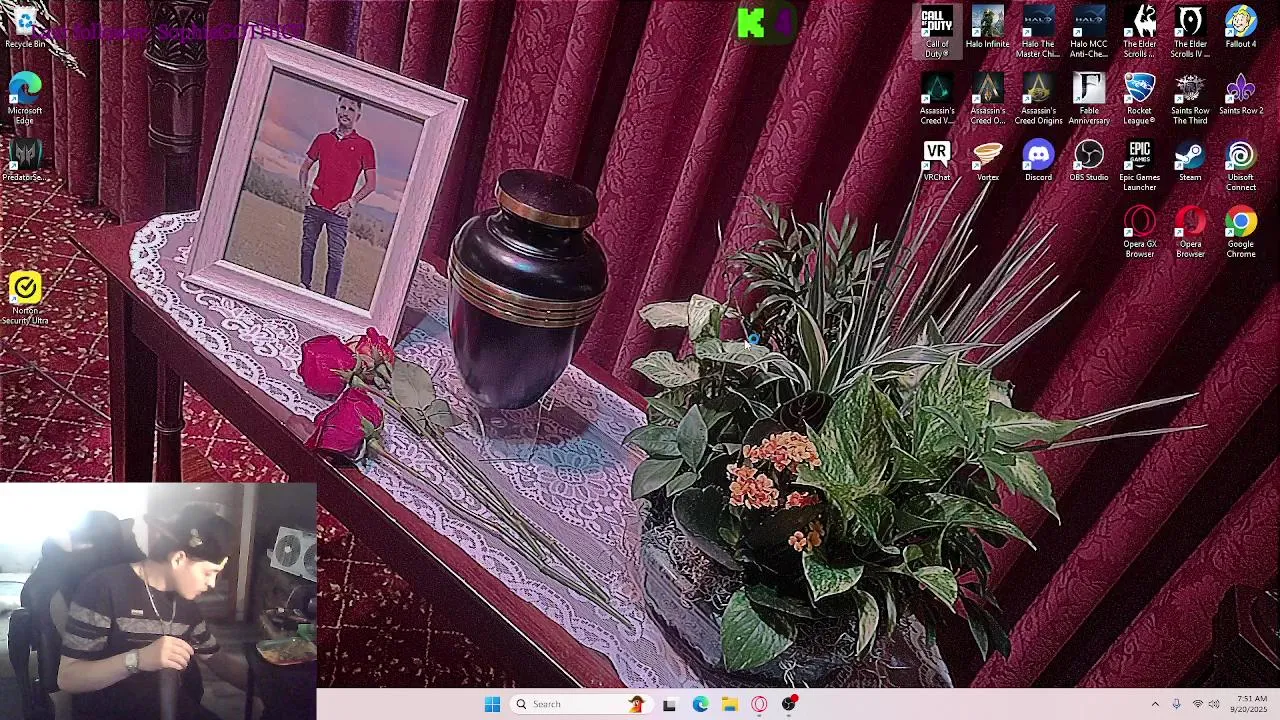
Task: Open Norton Security Ultra shortcut
Action: click(x=25, y=299)
